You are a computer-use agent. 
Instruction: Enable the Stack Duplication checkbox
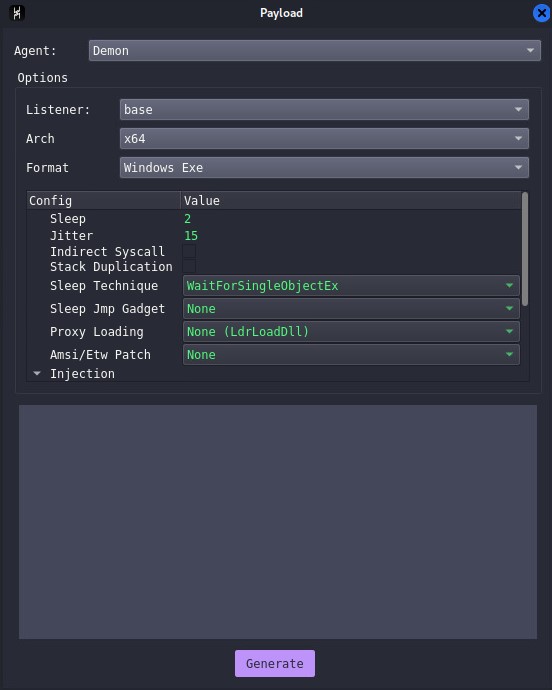click(189, 266)
